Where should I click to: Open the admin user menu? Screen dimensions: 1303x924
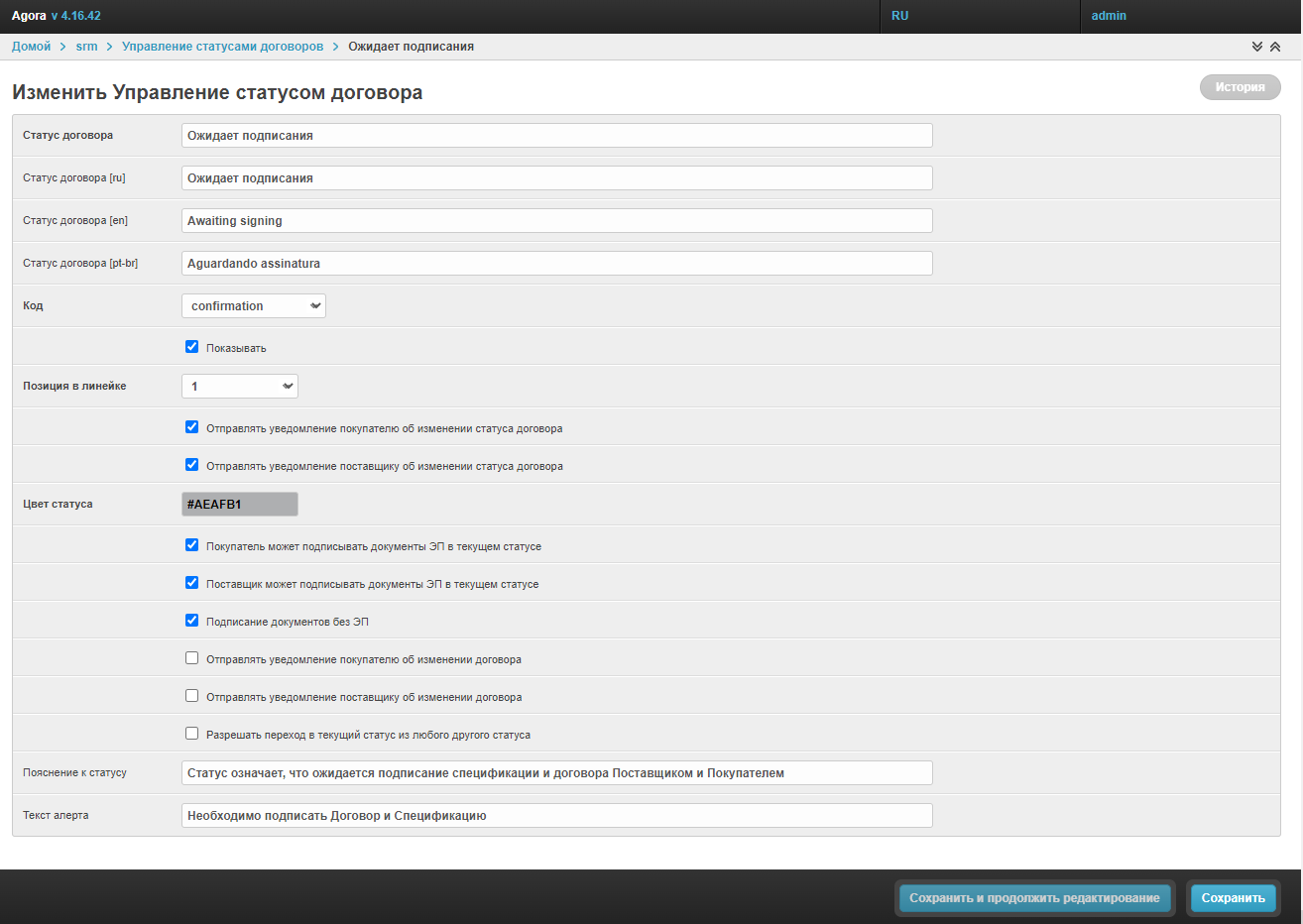[1109, 16]
